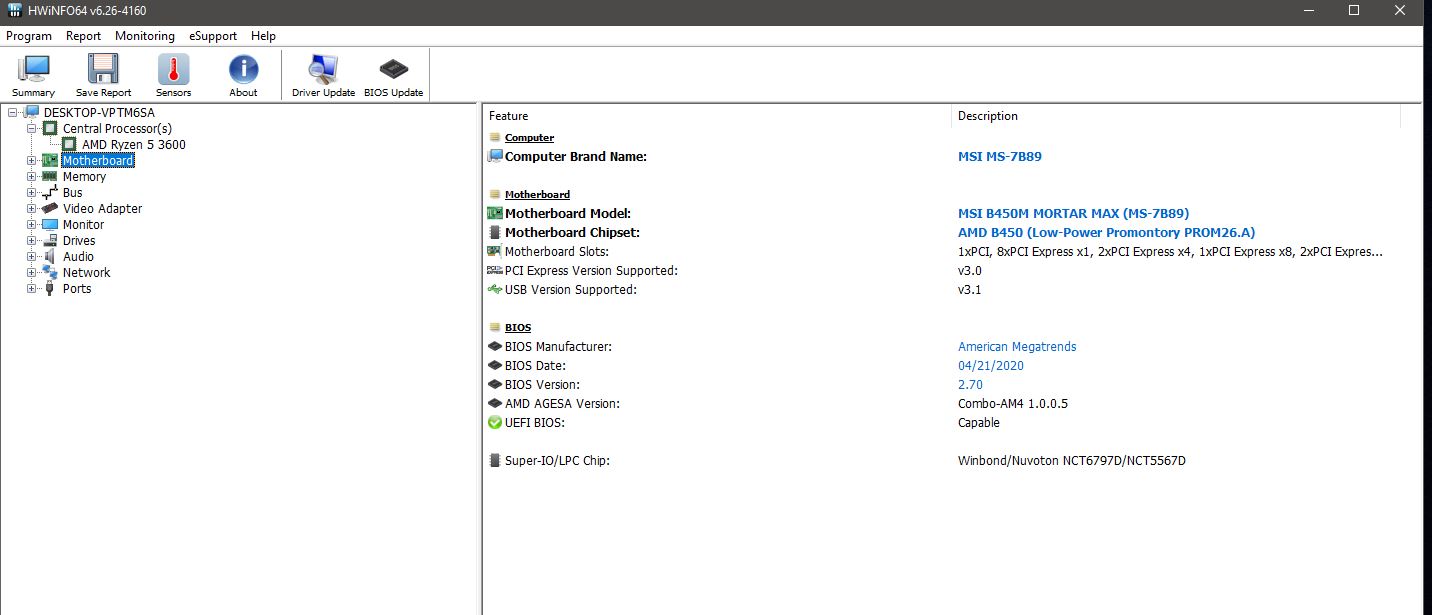This screenshot has height=615, width=1432.
Task: Click the green UEFI BIOS check icon
Action: pos(494,422)
